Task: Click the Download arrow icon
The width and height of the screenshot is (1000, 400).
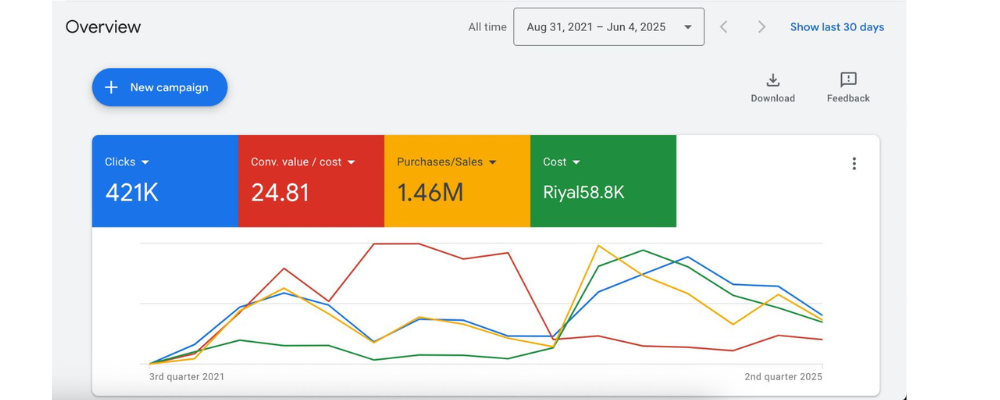Action: coord(772,80)
